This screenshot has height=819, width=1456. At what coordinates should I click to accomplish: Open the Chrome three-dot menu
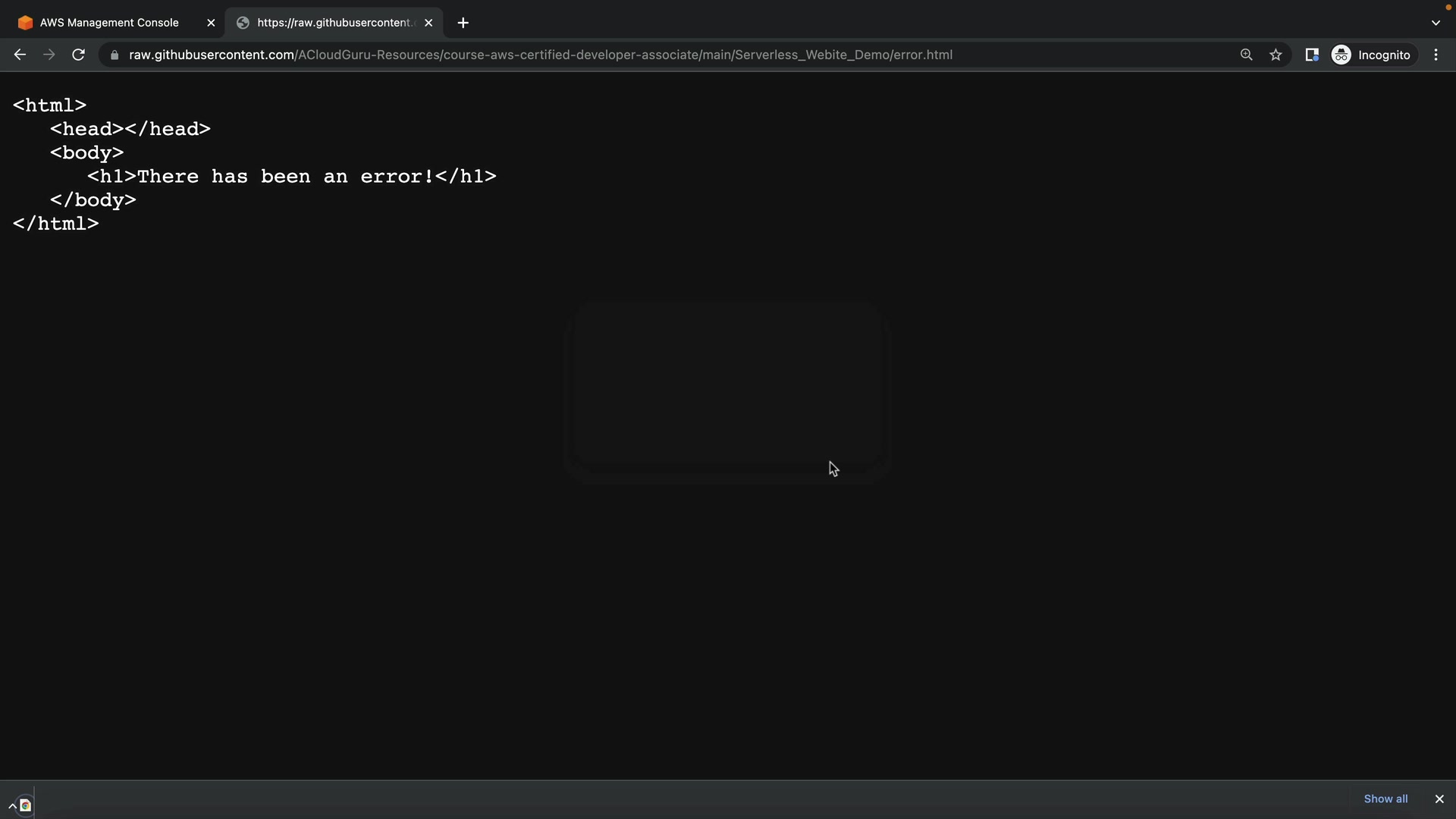click(x=1436, y=55)
